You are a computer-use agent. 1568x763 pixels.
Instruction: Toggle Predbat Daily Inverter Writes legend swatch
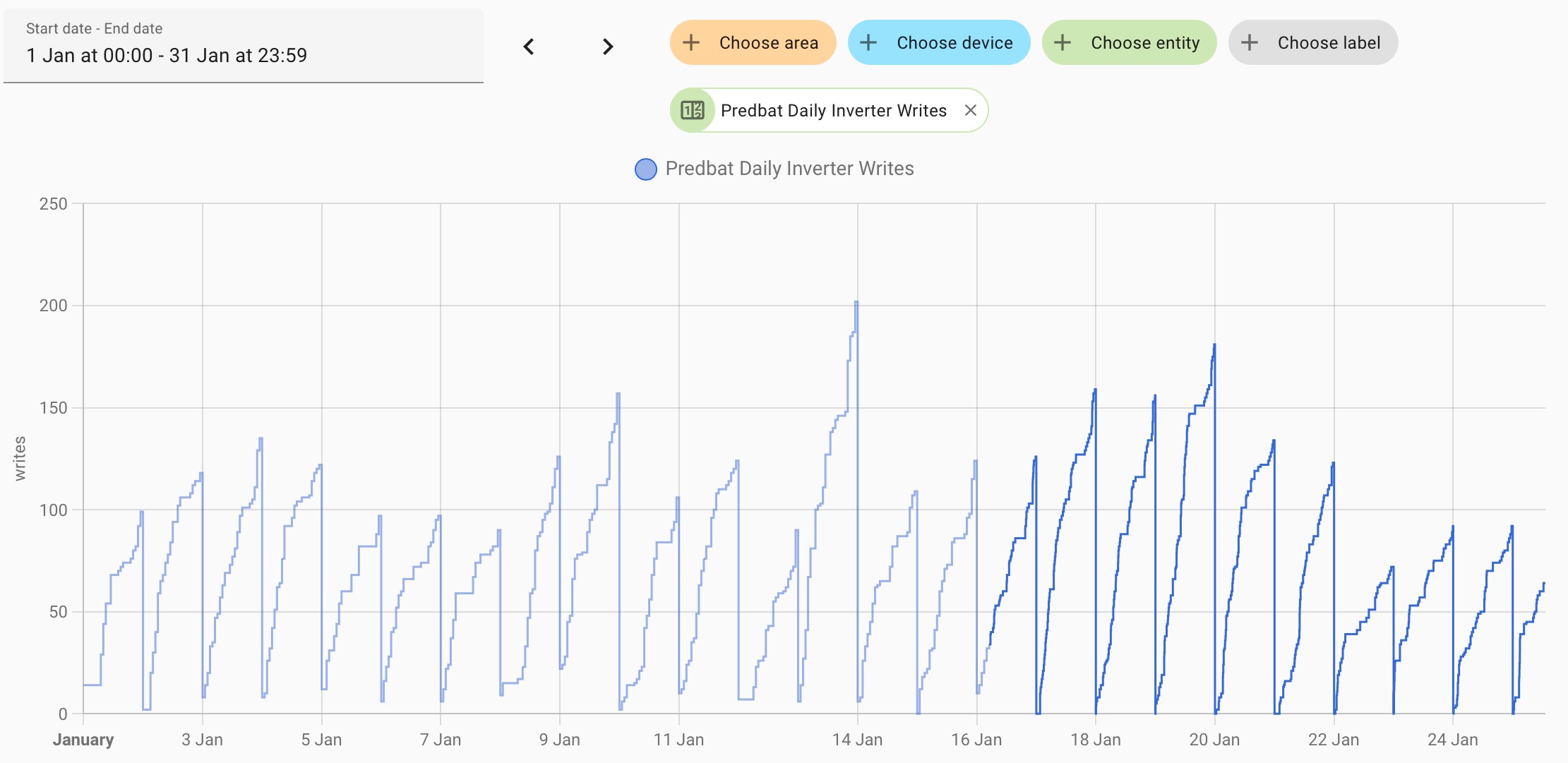point(646,169)
